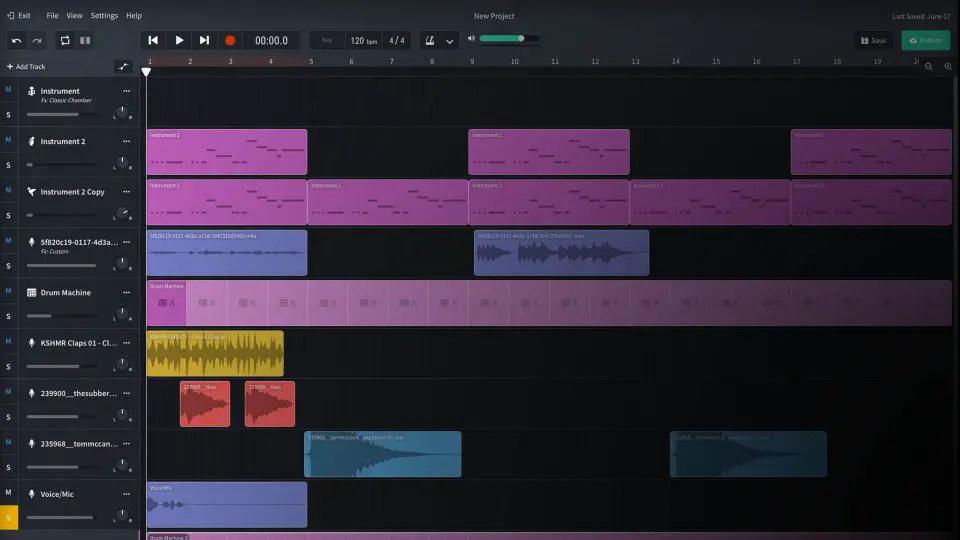This screenshot has height=540, width=960.
Task: Open Instrument 2 Copy options menu
Action: [x=126, y=192]
